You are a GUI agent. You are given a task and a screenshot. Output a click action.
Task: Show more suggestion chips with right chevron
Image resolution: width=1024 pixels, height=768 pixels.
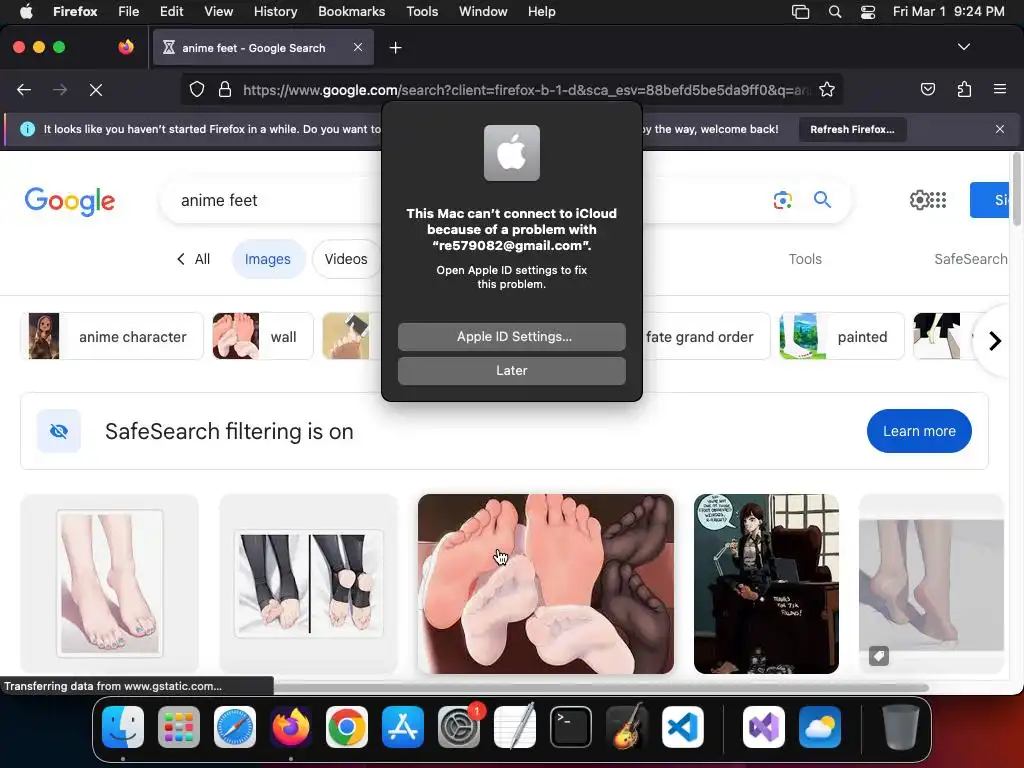tap(994, 340)
